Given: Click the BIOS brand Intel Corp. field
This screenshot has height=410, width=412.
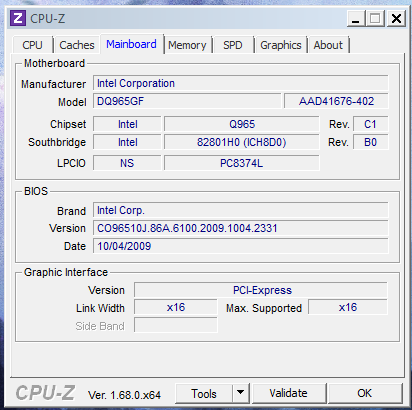Looking at the screenshot, I should (x=241, y=210).
